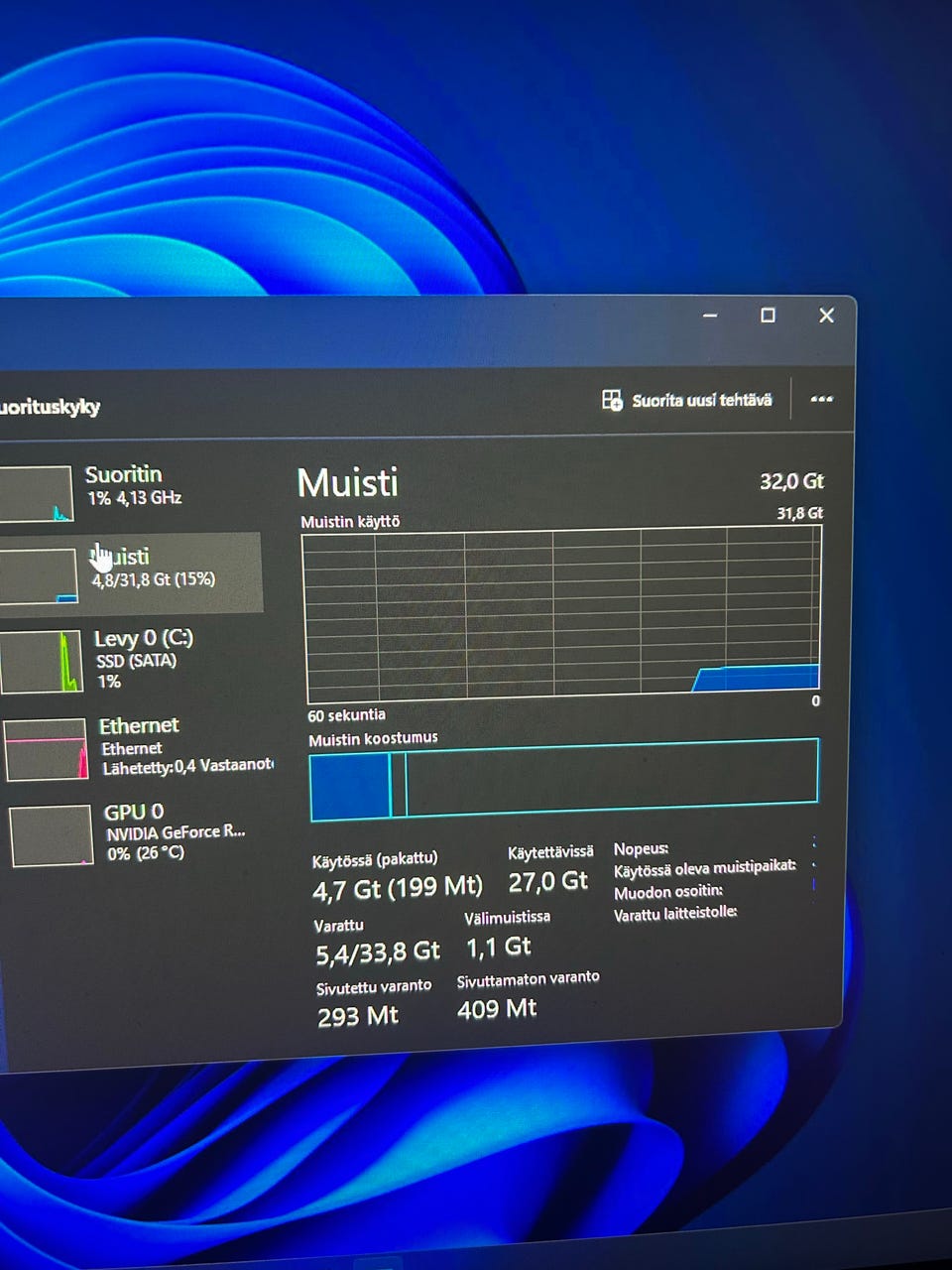Click the Käytössä (pakattu) label

(x=375, y=859)
